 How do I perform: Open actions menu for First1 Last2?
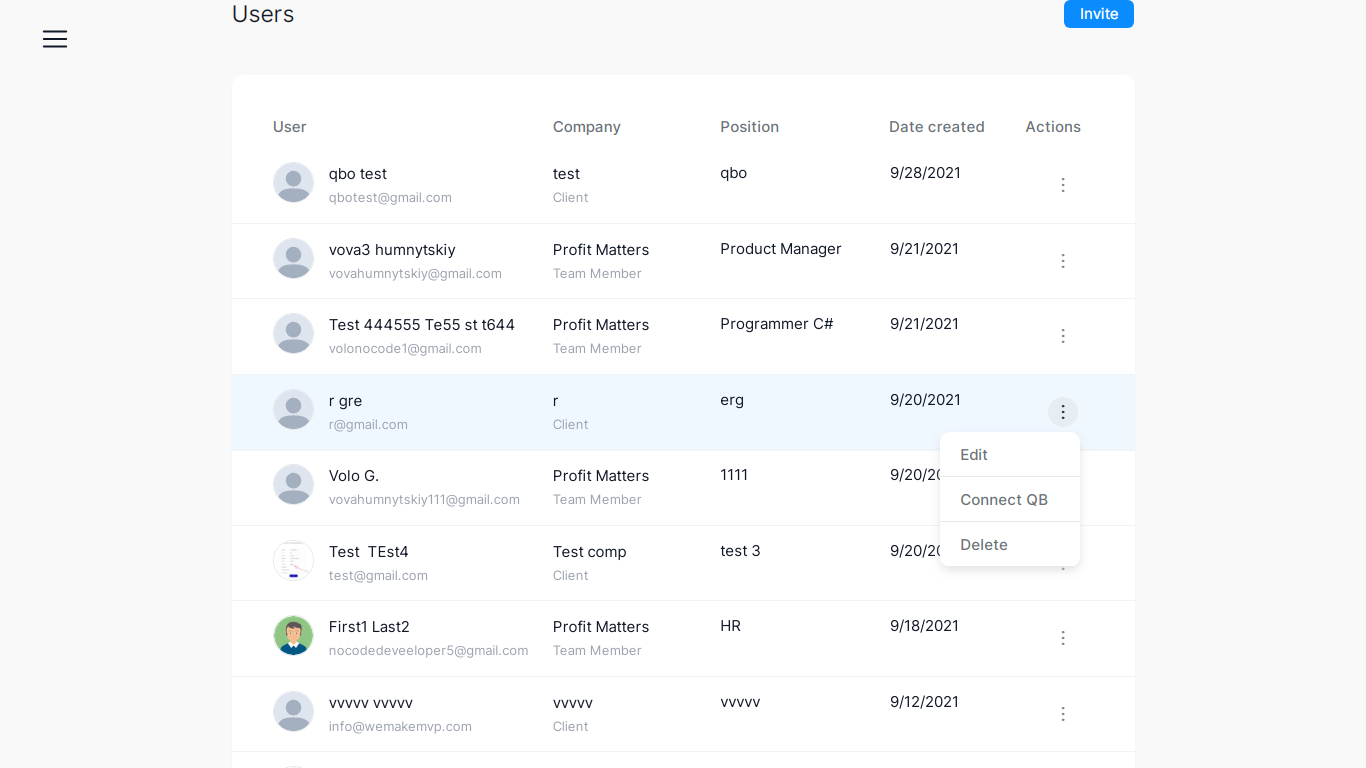click(x=1063, y=638)
